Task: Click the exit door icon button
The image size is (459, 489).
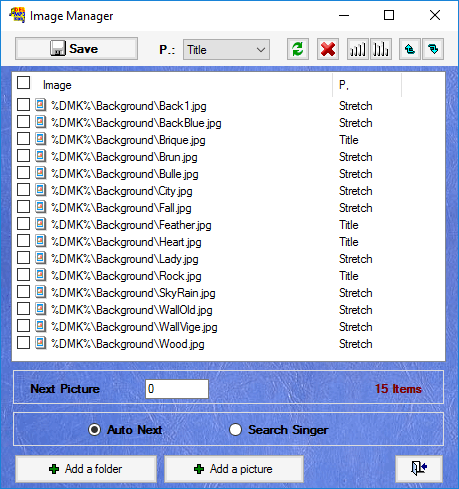Action: coord(419,469)
